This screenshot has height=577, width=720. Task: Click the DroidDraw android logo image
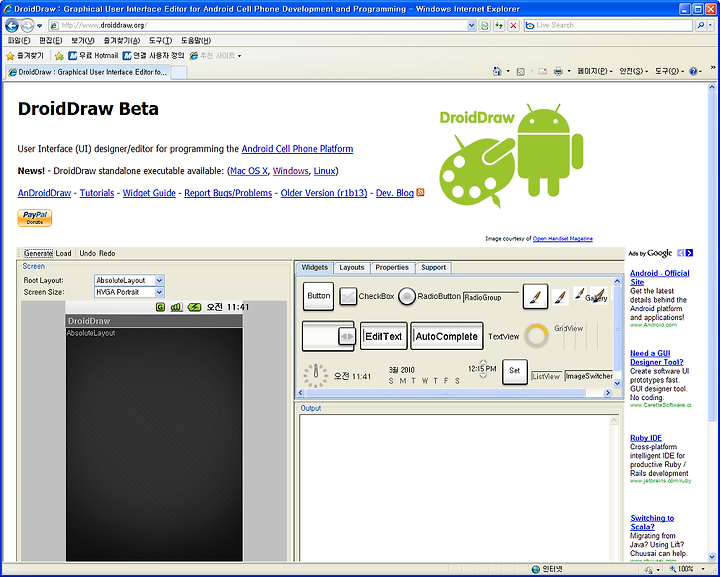[511, 156]
